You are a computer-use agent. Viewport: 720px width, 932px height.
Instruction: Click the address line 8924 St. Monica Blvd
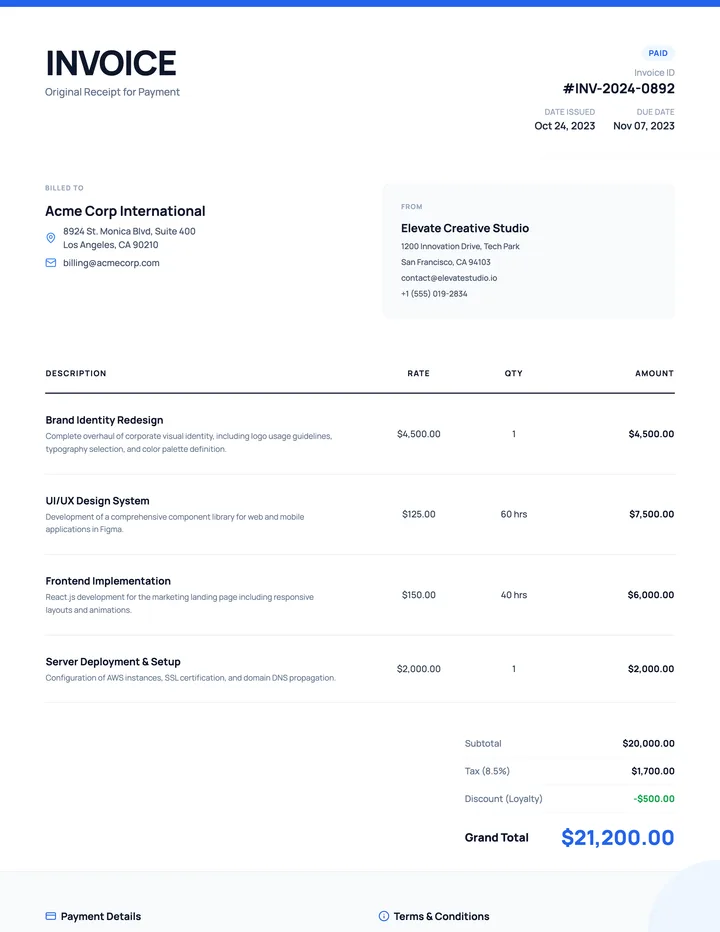pyautogui.click(x=129, y=231)
